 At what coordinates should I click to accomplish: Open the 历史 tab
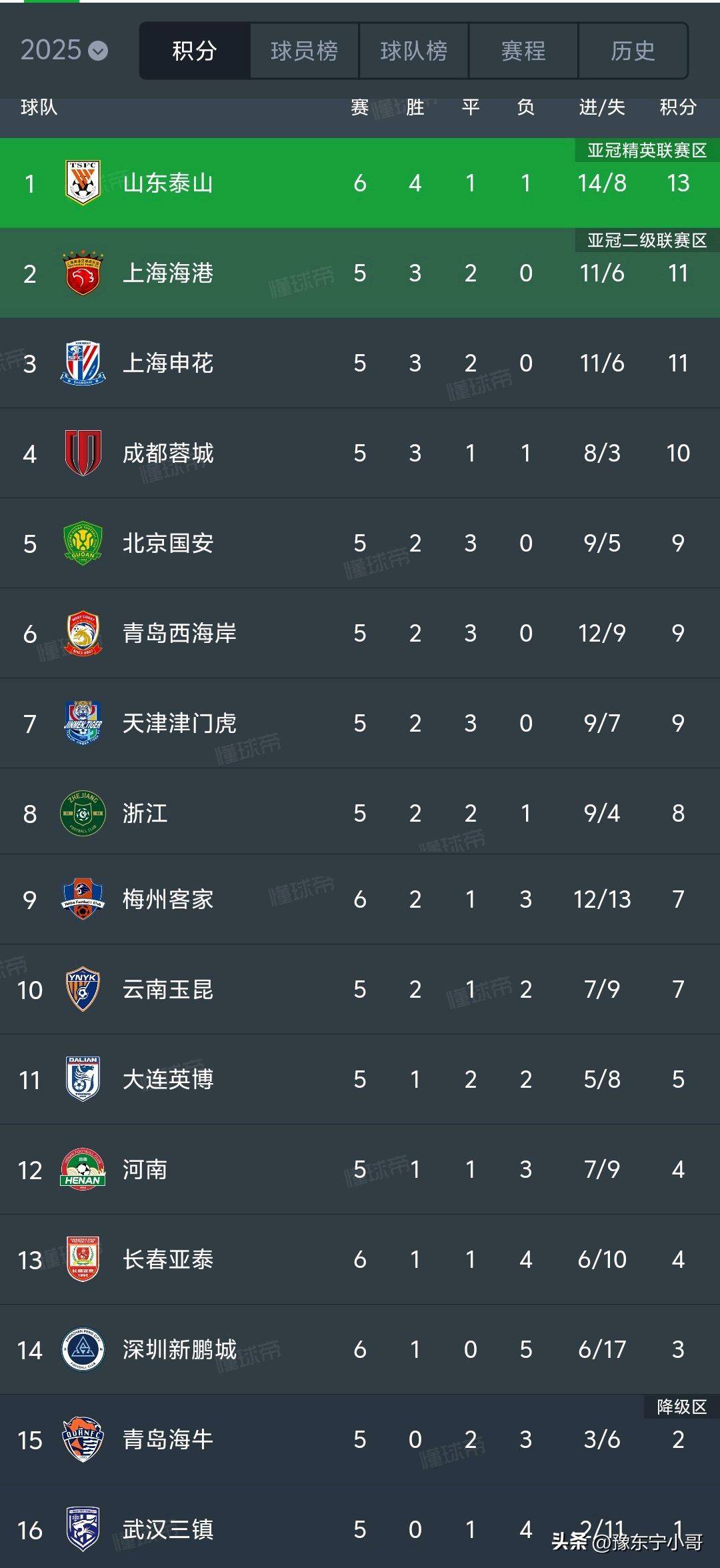pyautogui.click(x=633, y=51)
